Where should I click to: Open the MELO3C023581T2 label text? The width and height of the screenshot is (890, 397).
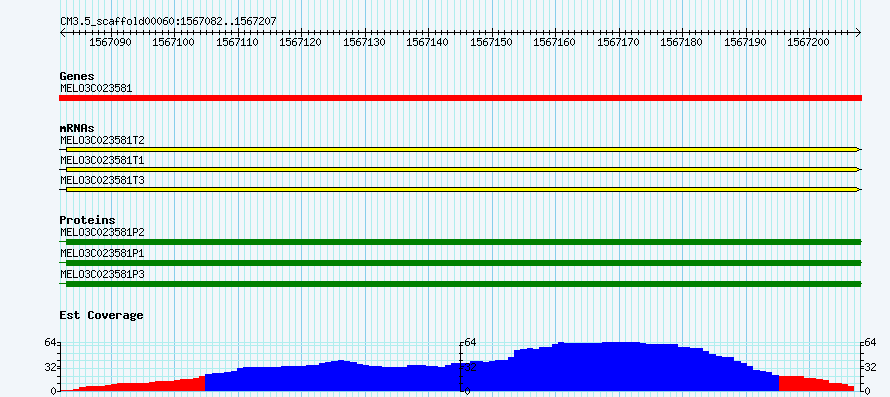tap(102, 140)
